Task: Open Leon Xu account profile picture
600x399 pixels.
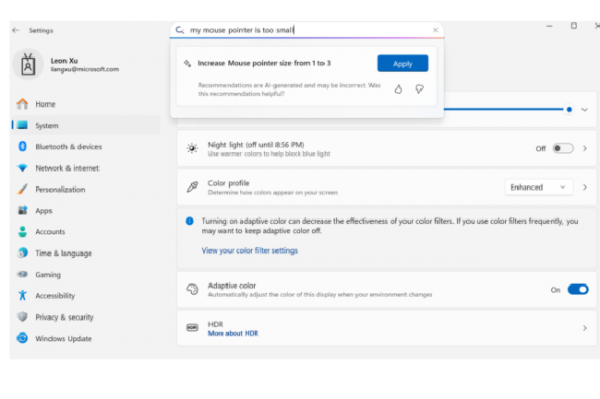Action: click(x=28, y=64)
